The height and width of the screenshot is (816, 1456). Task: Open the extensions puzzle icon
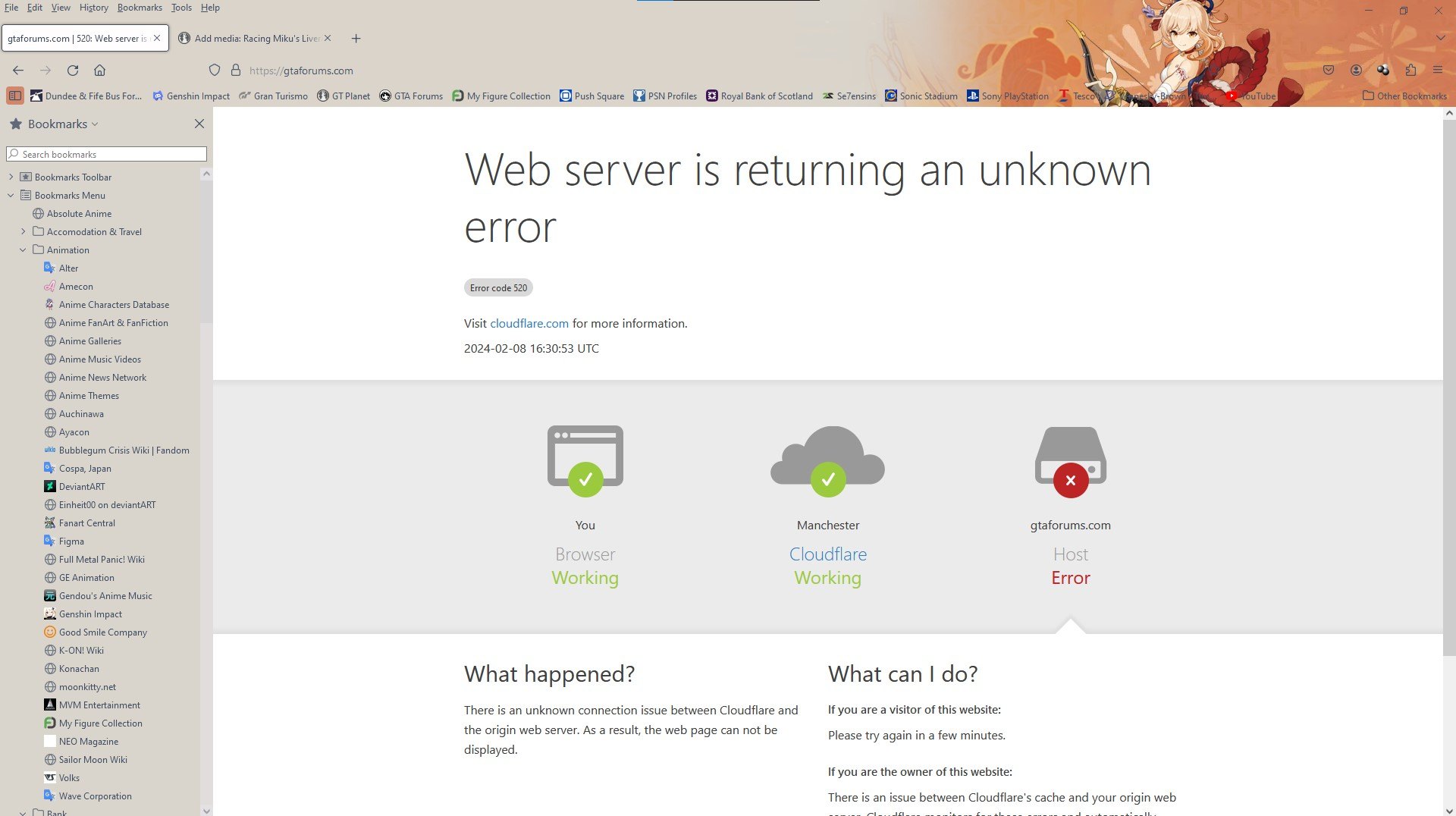[x=1410, y=70]
